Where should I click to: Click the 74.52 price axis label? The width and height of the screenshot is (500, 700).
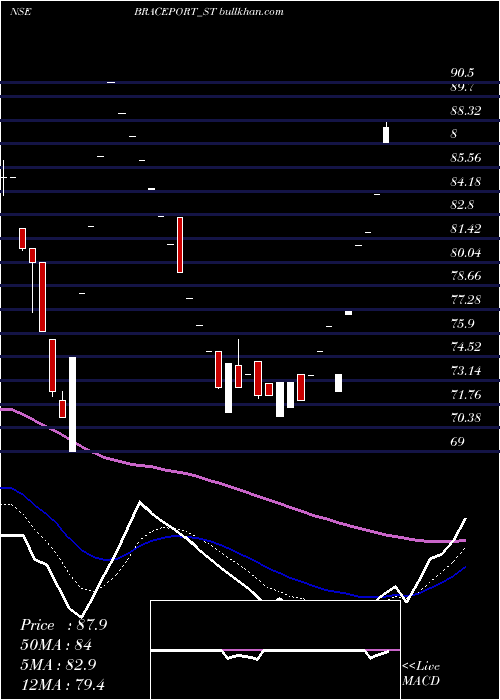(x=466, y=347)
